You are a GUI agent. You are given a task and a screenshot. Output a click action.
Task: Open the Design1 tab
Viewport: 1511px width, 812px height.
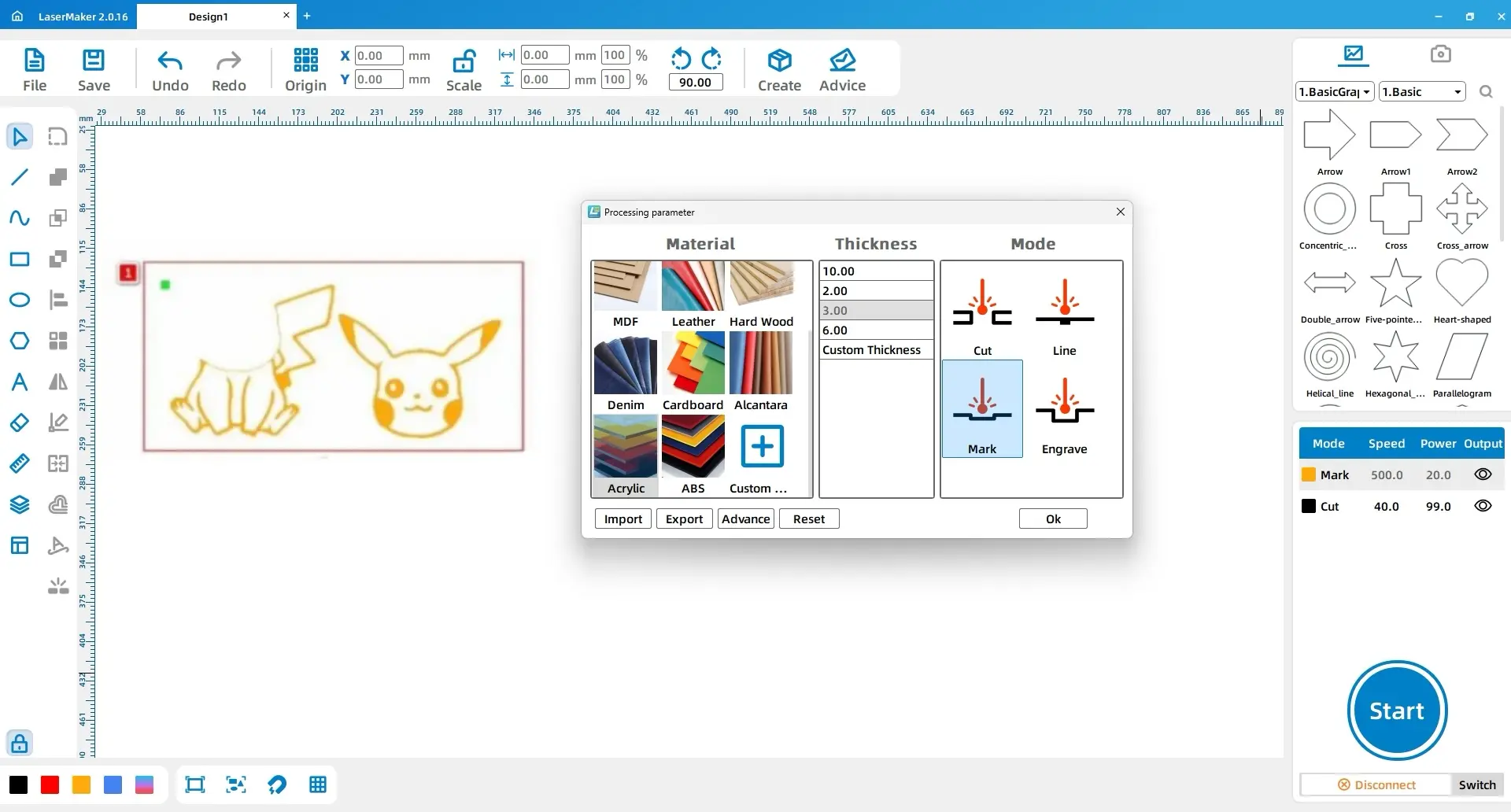click(208, 16)
